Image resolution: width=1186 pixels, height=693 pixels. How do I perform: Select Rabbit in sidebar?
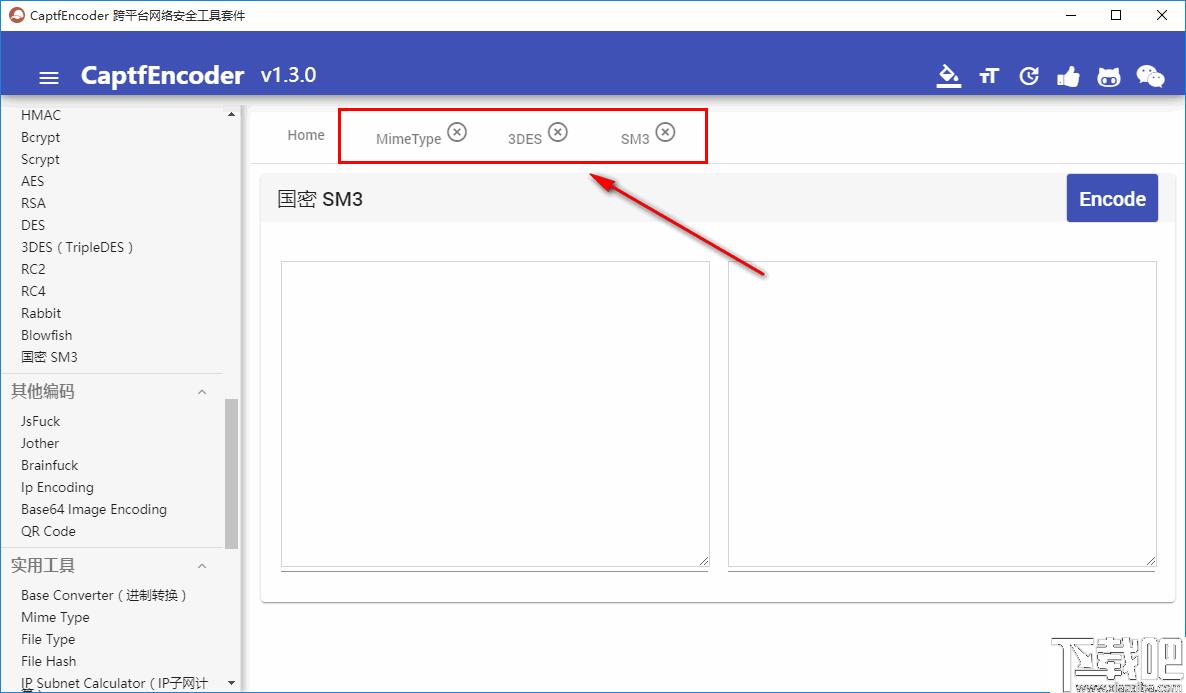[41, 312]
